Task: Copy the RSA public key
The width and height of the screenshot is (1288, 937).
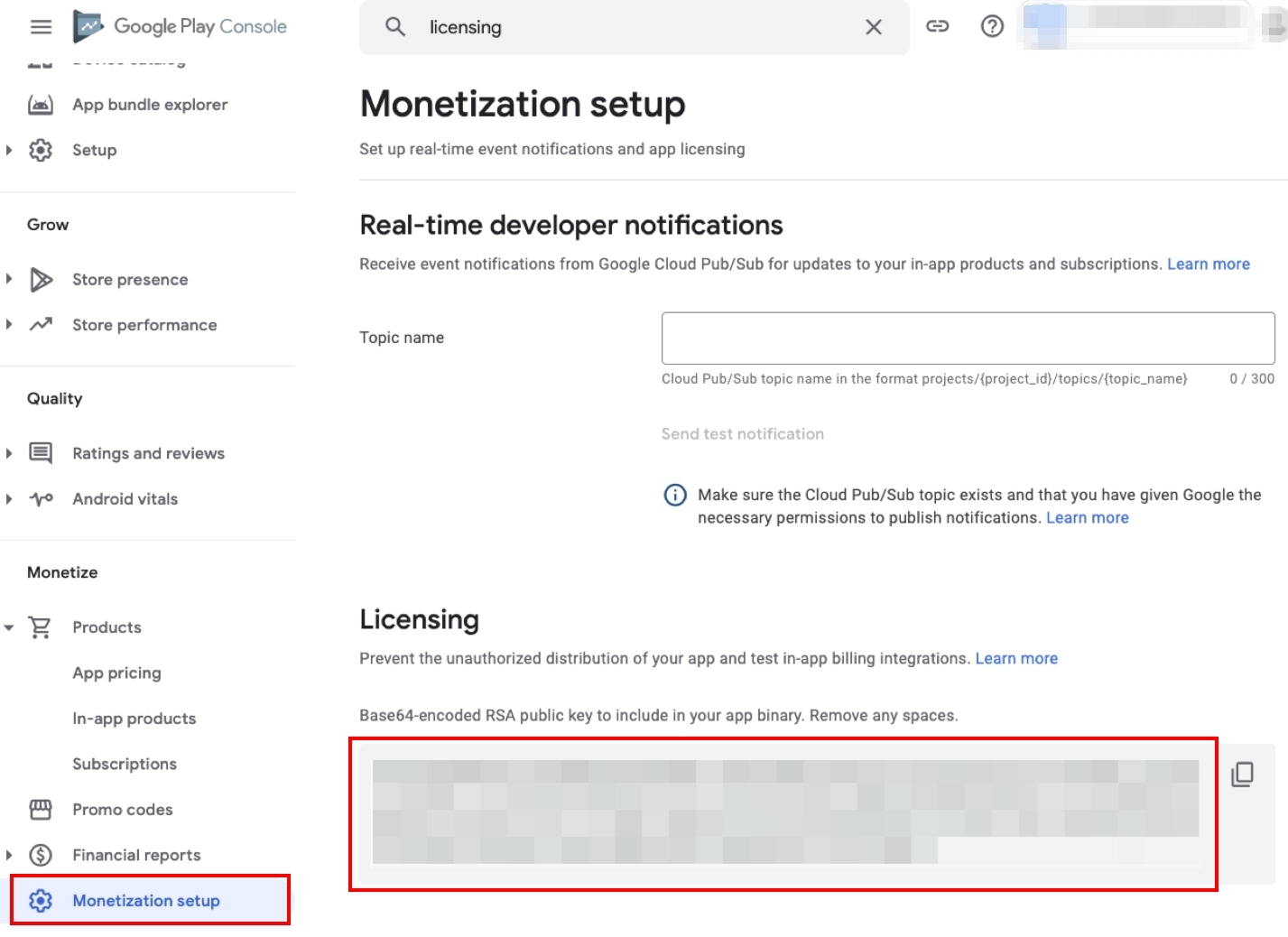Action: [x=1242, y=774]
